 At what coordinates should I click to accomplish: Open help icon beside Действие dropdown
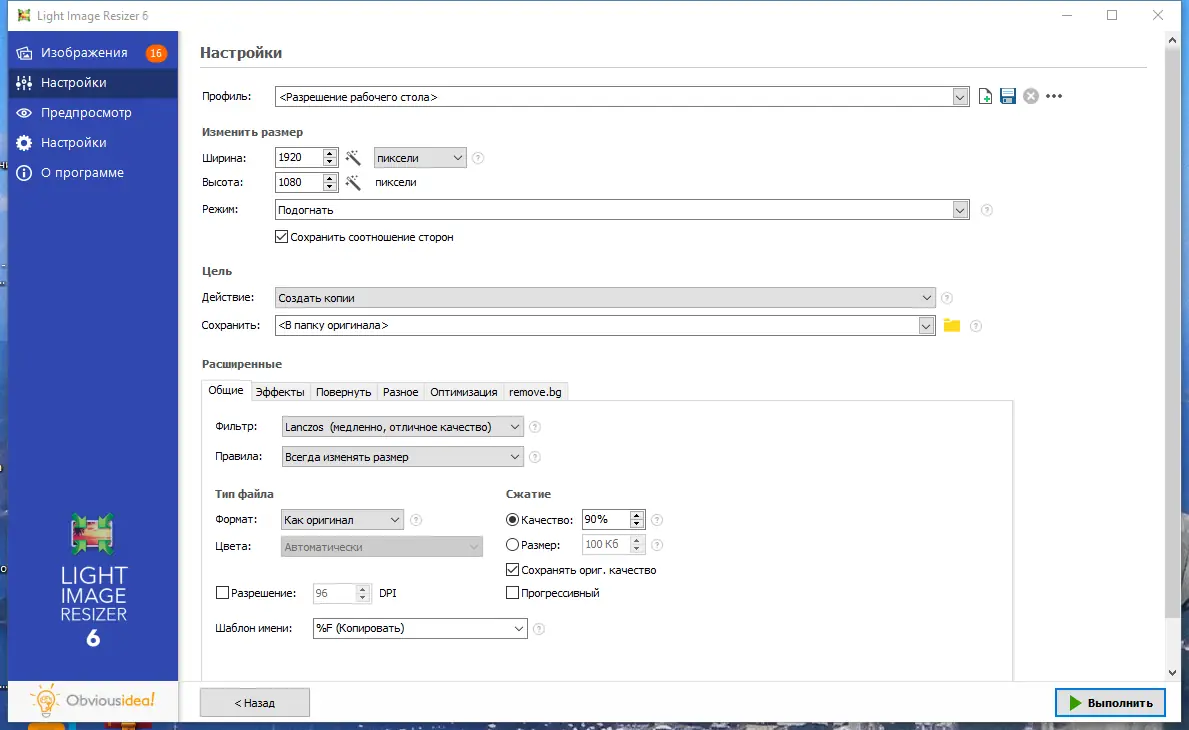point(947,298)
